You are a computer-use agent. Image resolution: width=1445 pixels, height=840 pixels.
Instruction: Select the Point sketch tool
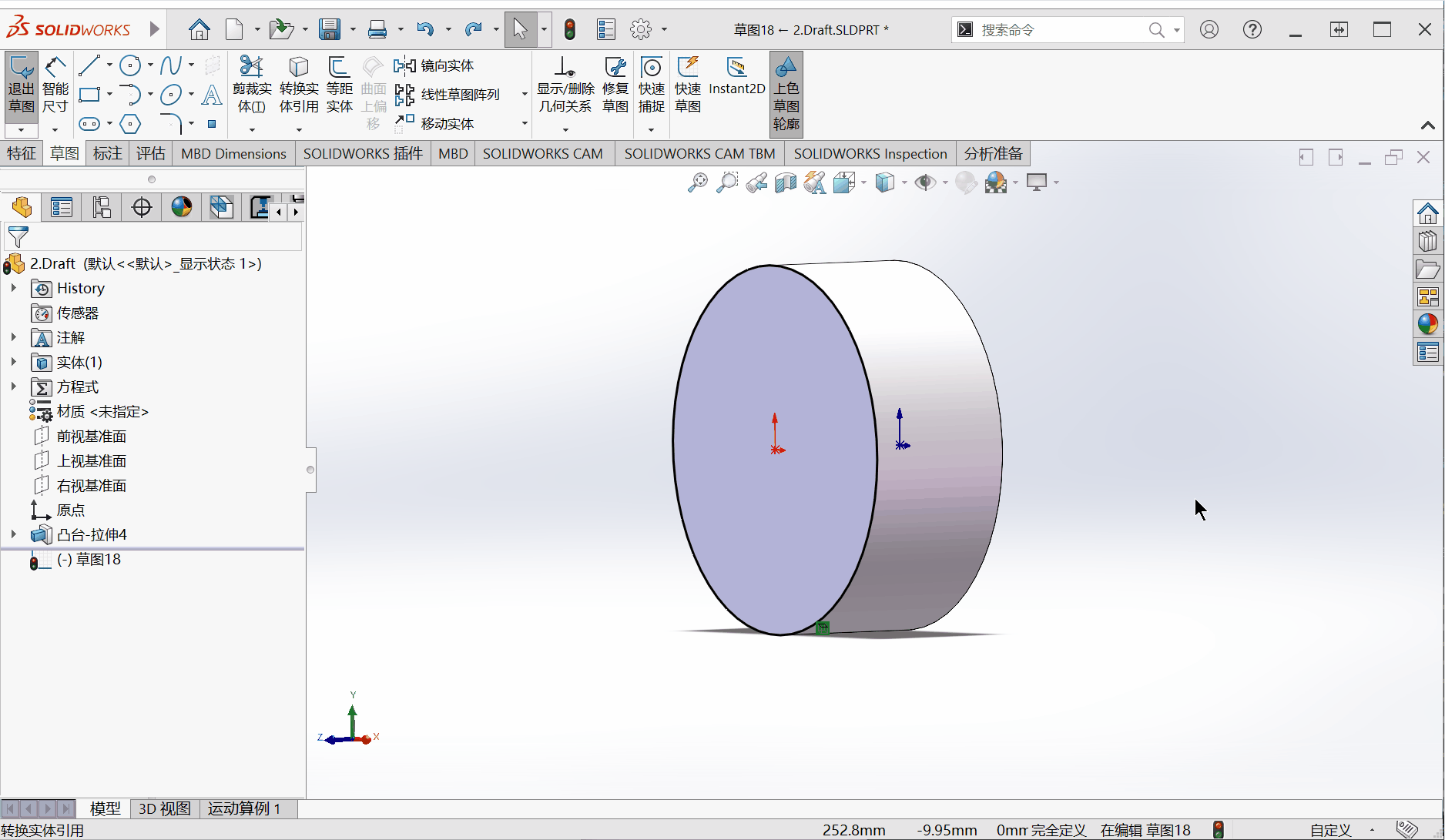[x=212, y=124]
